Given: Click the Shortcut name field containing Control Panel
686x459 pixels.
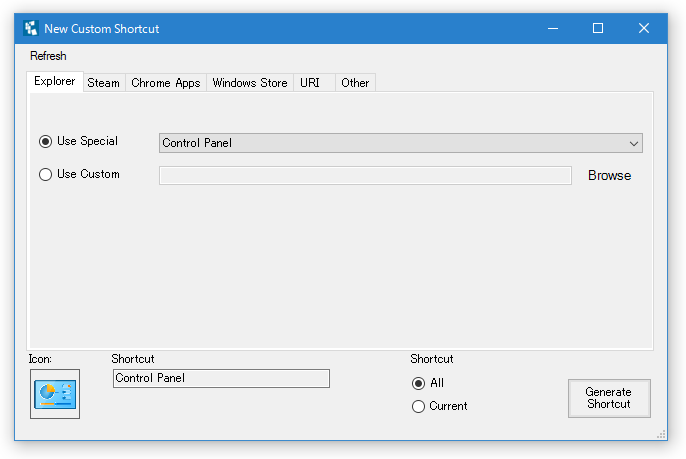Looking at the screenshot, I should (x=221, y=378).
